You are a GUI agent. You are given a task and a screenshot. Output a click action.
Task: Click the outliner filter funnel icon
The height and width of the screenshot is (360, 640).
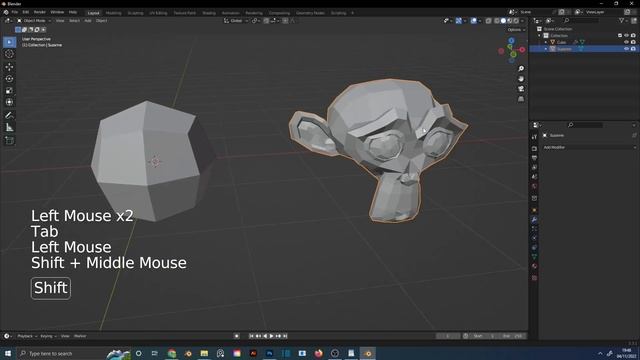point(622,20)
